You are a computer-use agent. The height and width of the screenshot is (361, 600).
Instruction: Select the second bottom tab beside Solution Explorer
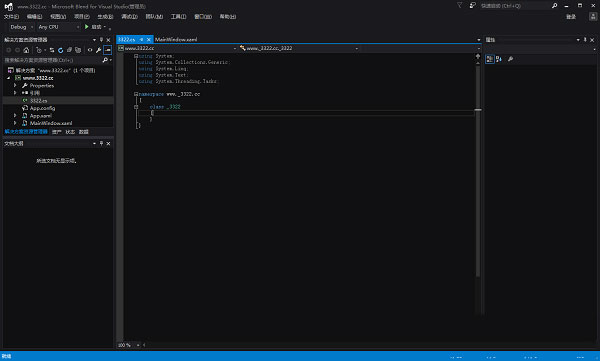click(x=57, y=132)
